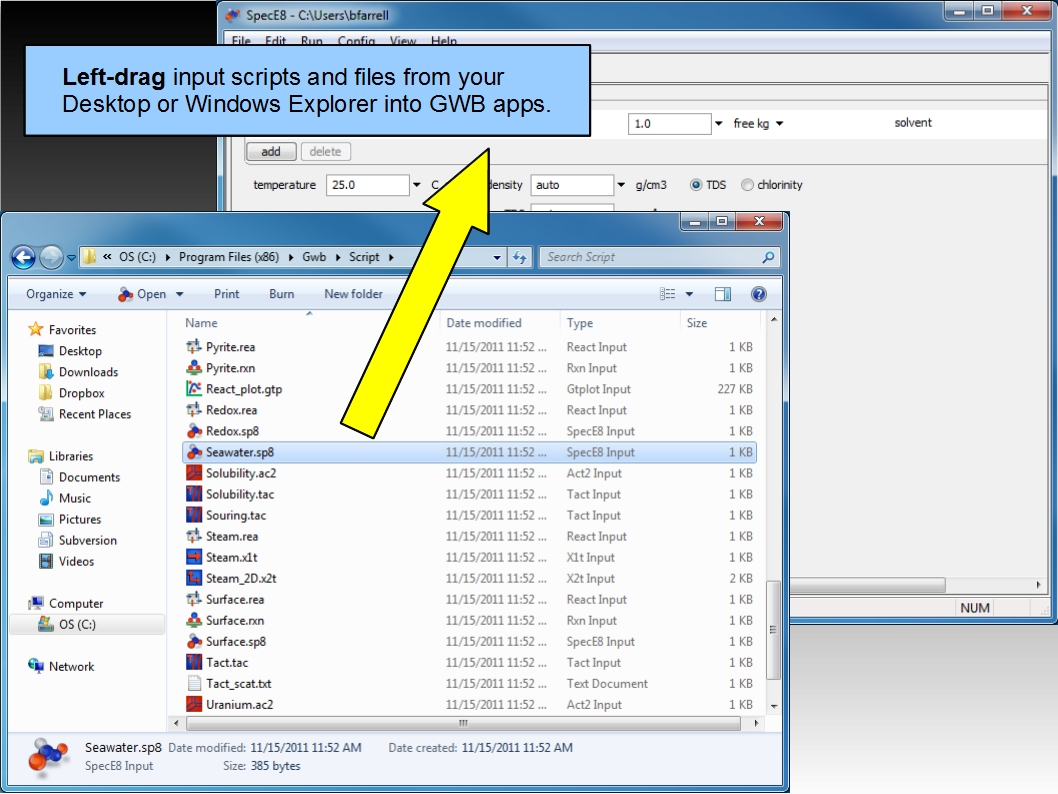Expand Script breadcrumb arrow in address bar

tap(391, 257)
